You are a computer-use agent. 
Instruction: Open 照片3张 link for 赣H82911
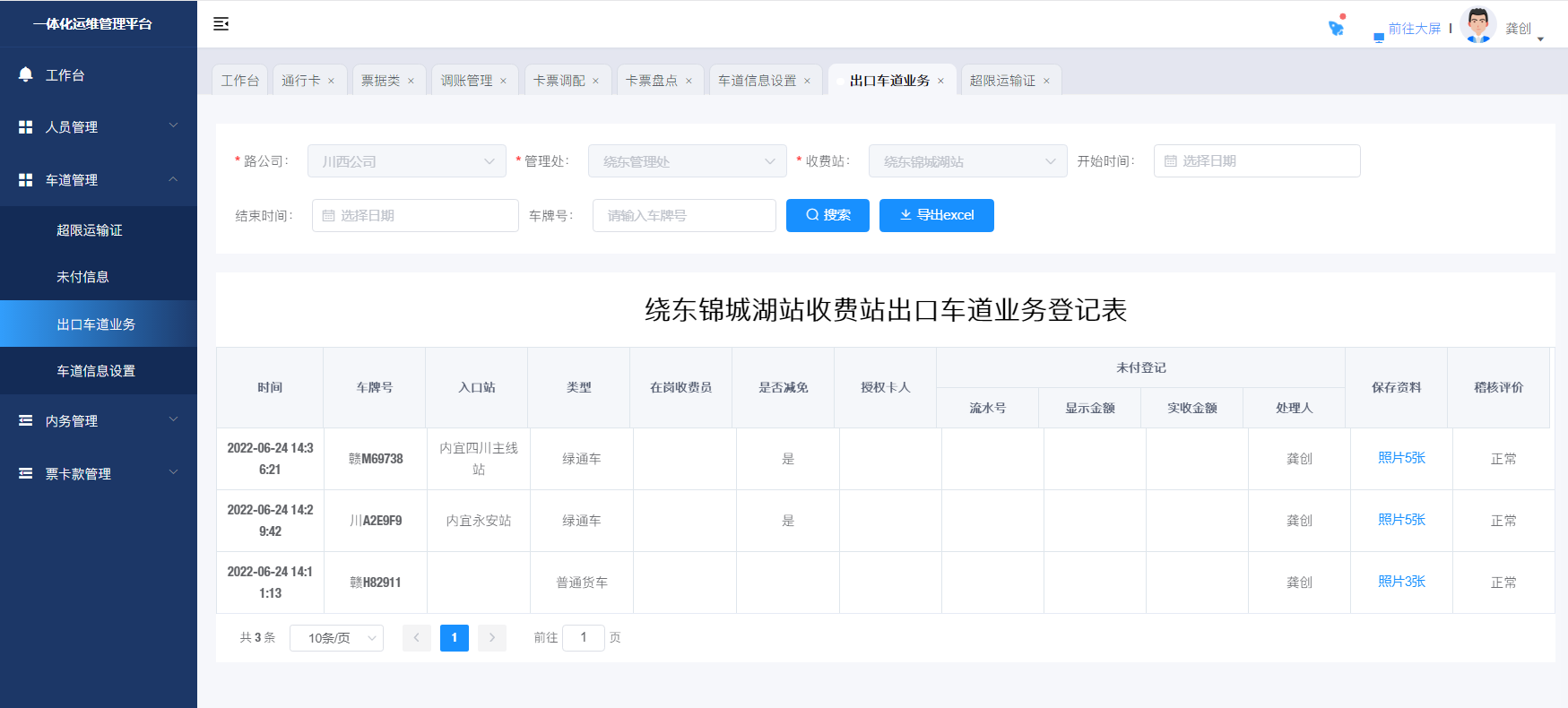point(1401,582)
